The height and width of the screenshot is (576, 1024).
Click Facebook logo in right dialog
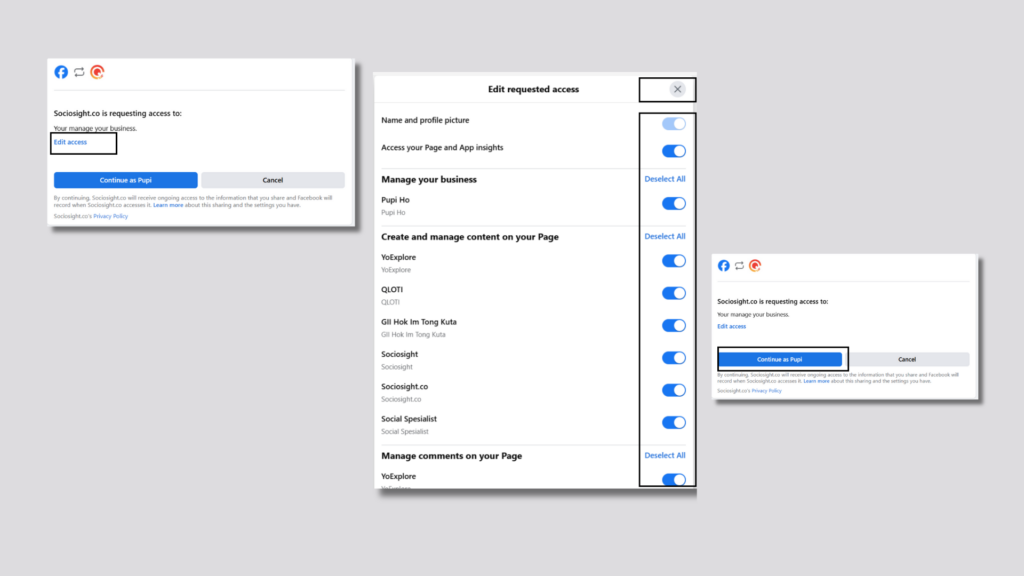tap(724, 265)
